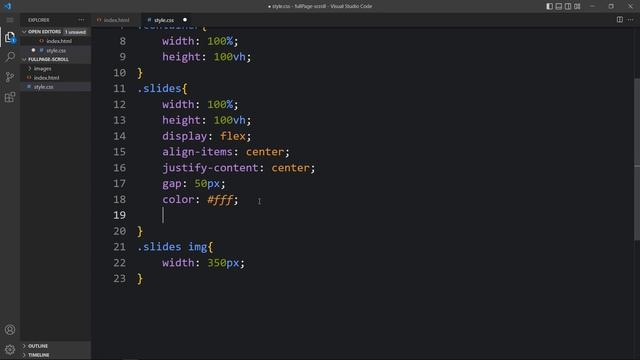Click the vertical scrollbar in the editor
Viewport: 640px width, 360px height.
pos(637,159)
